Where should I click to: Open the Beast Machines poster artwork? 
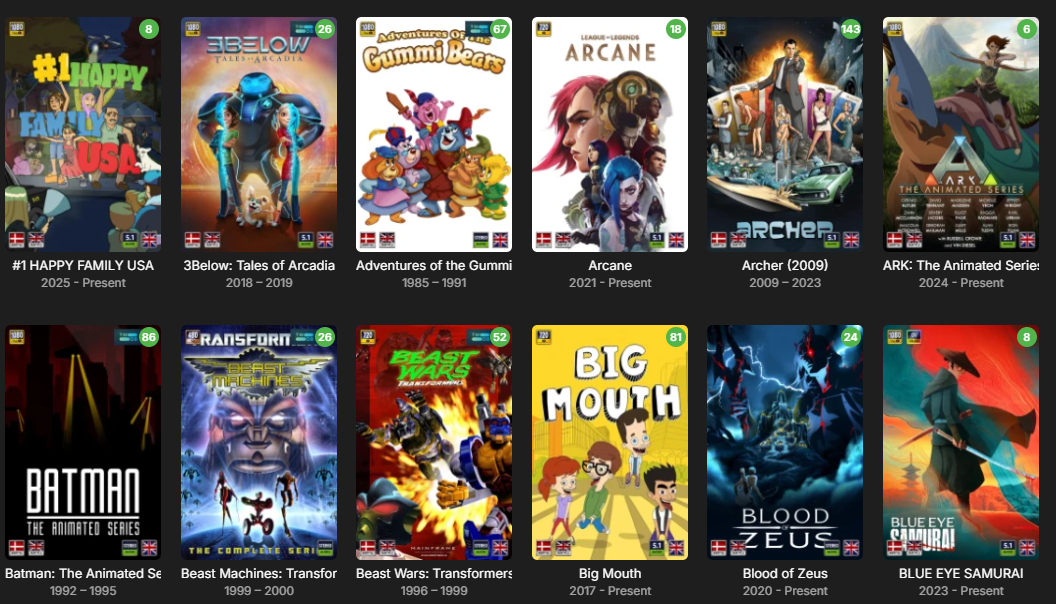coord(259,442)
